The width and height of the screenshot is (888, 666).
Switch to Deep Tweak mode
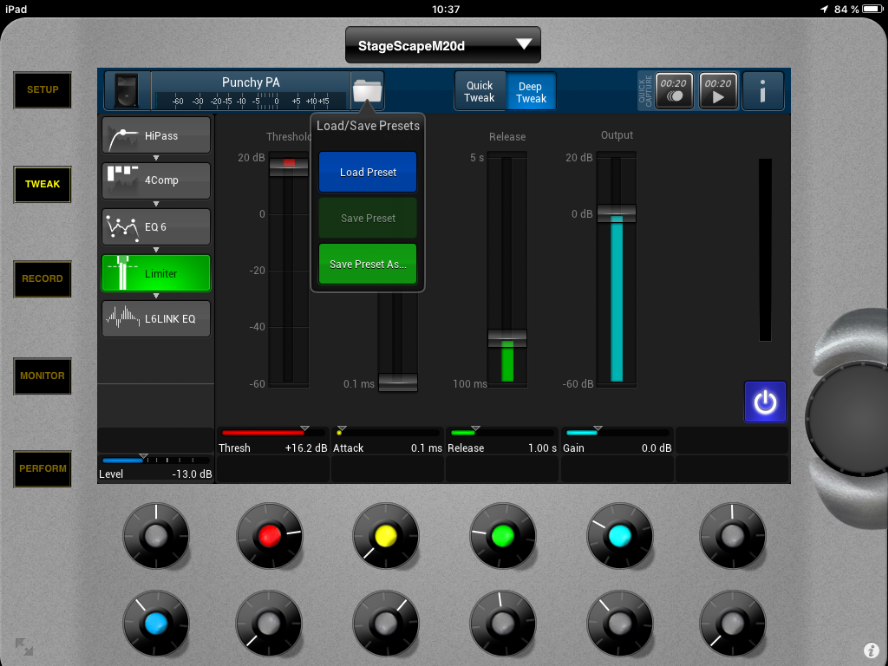point(531,91)
